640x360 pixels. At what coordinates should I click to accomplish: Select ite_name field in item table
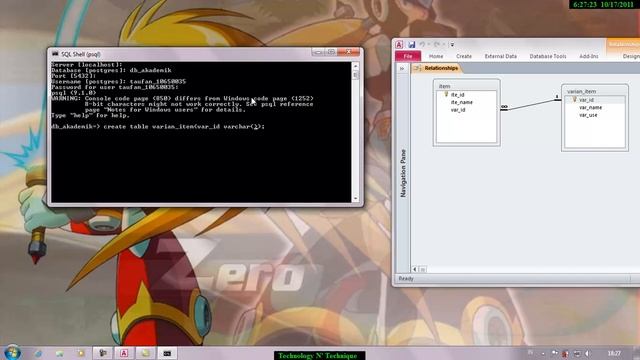point(462,102)
